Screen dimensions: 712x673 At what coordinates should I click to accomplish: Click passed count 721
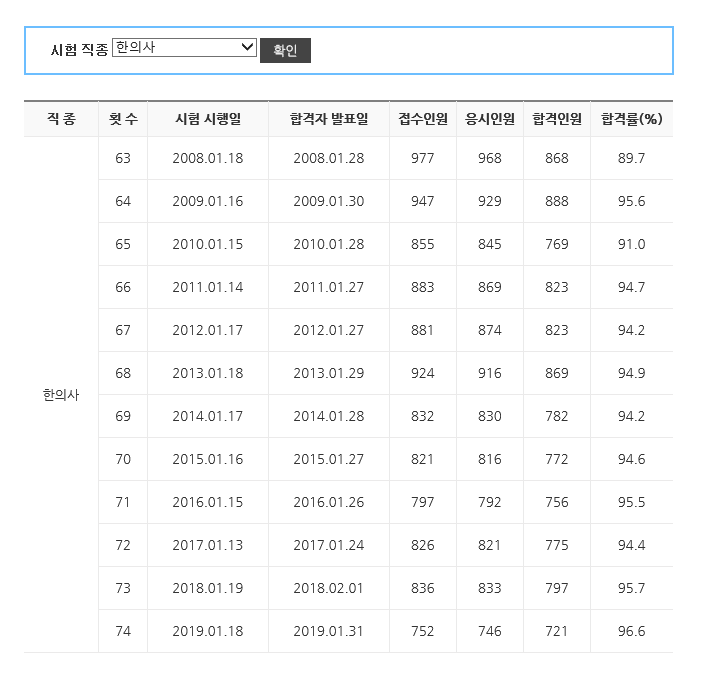(x=557, y=631)
